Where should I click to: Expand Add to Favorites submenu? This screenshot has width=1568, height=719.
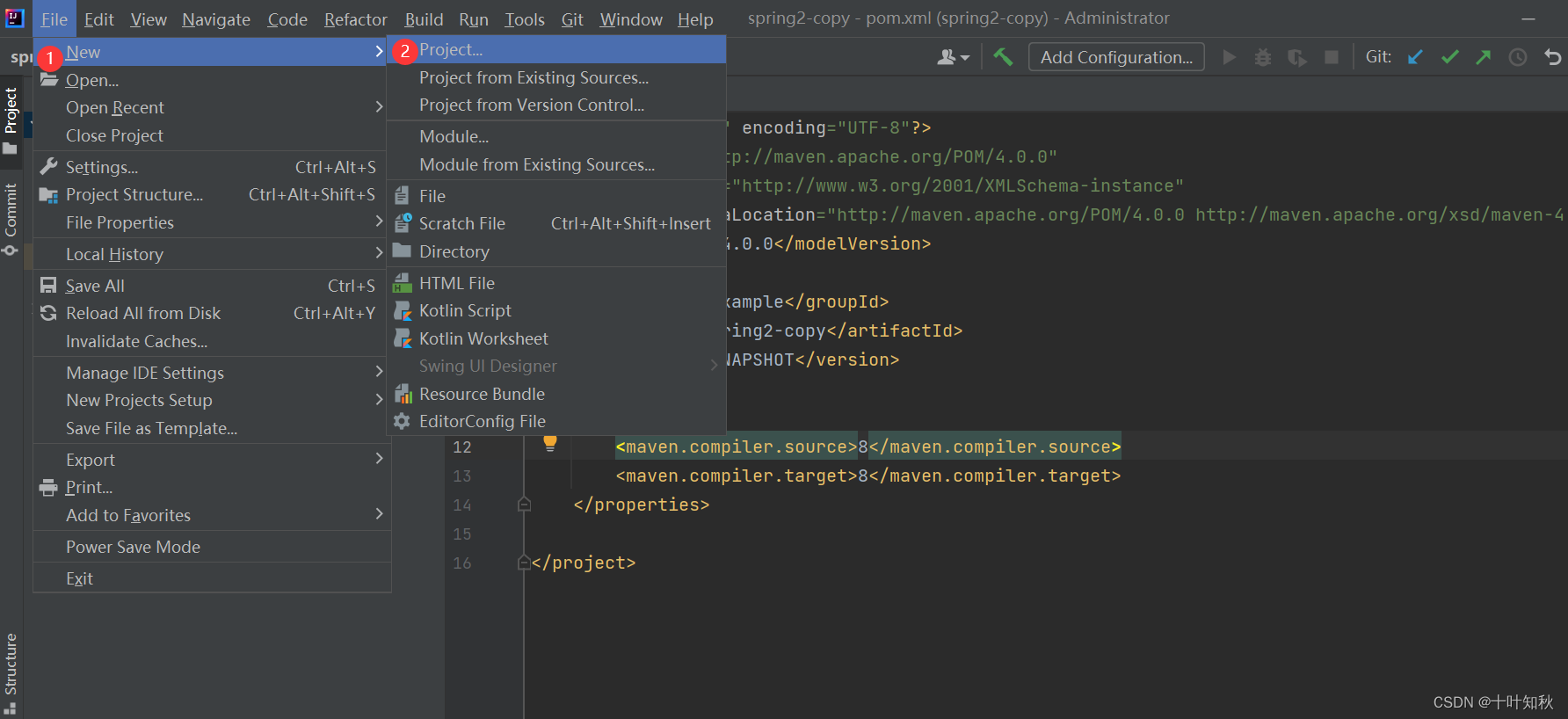pyautogui.click(x=212, y=515)
